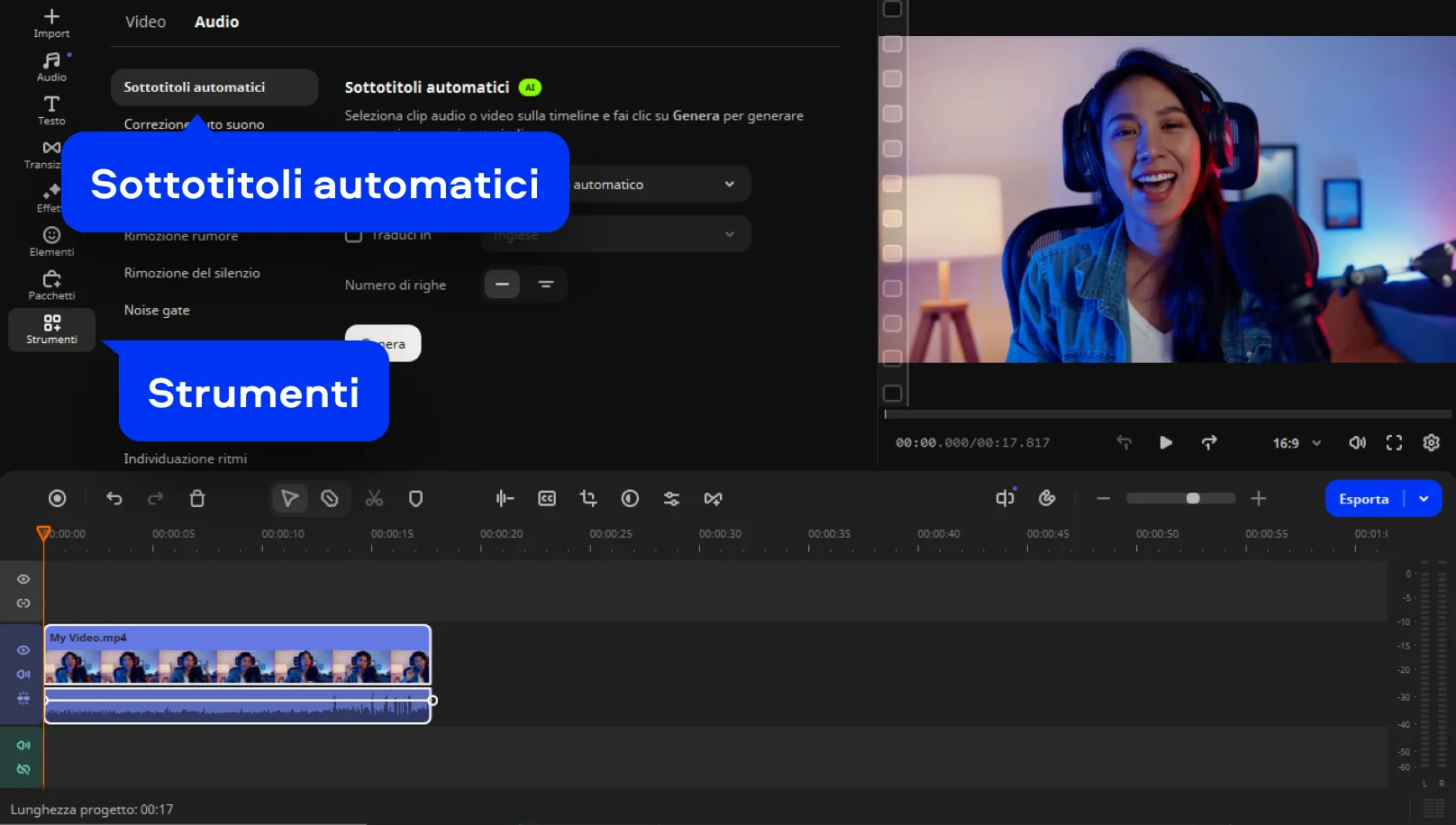This screenshot has width=1456, height=825.
Task: Add a marker with shield icon
Action: point(415,499)
